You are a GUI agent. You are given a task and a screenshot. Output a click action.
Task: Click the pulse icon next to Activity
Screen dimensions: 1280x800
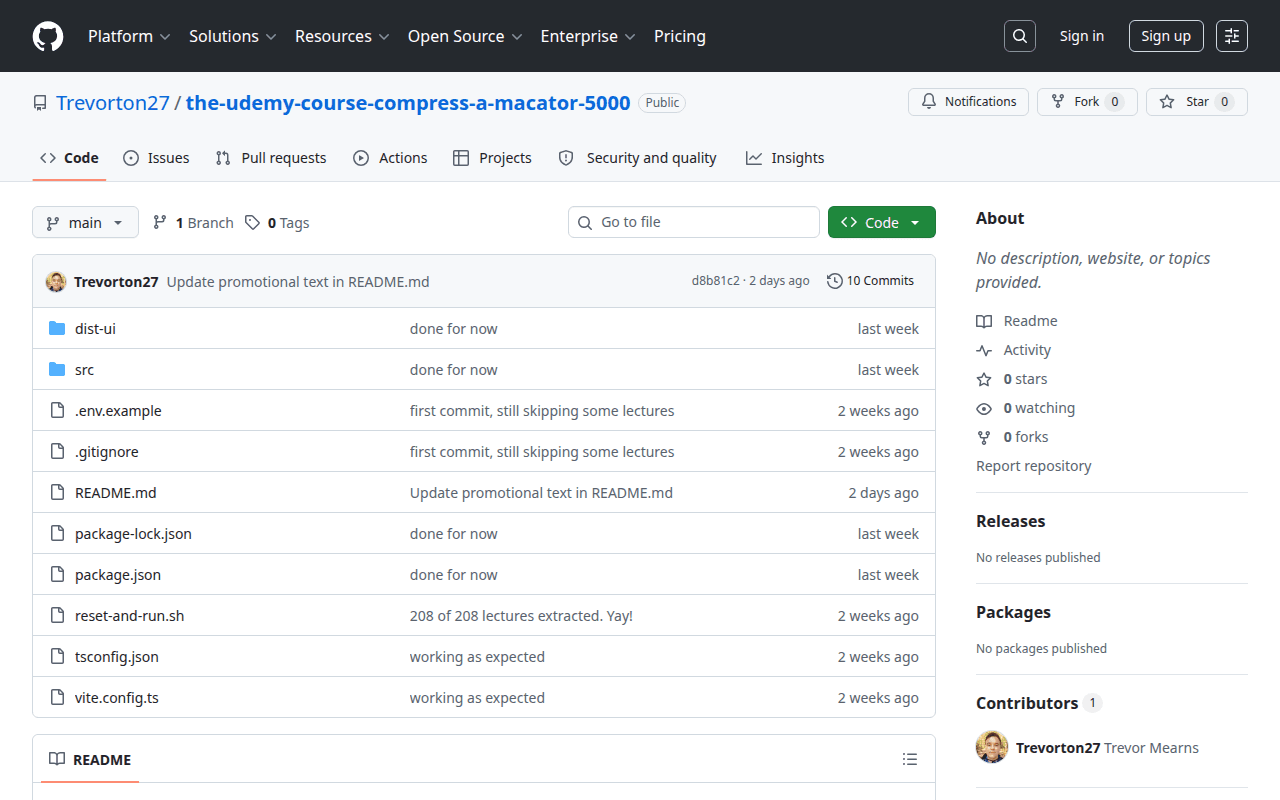click(984, 350)
